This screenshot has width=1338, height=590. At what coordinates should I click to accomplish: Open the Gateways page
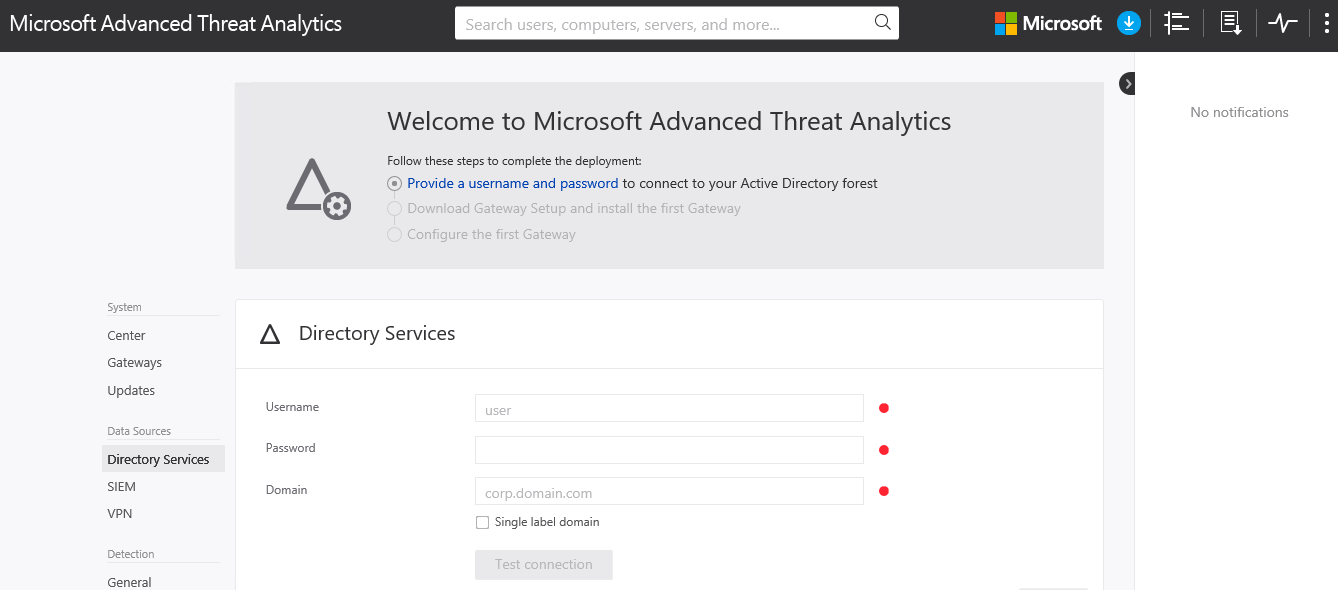(134, 362)
